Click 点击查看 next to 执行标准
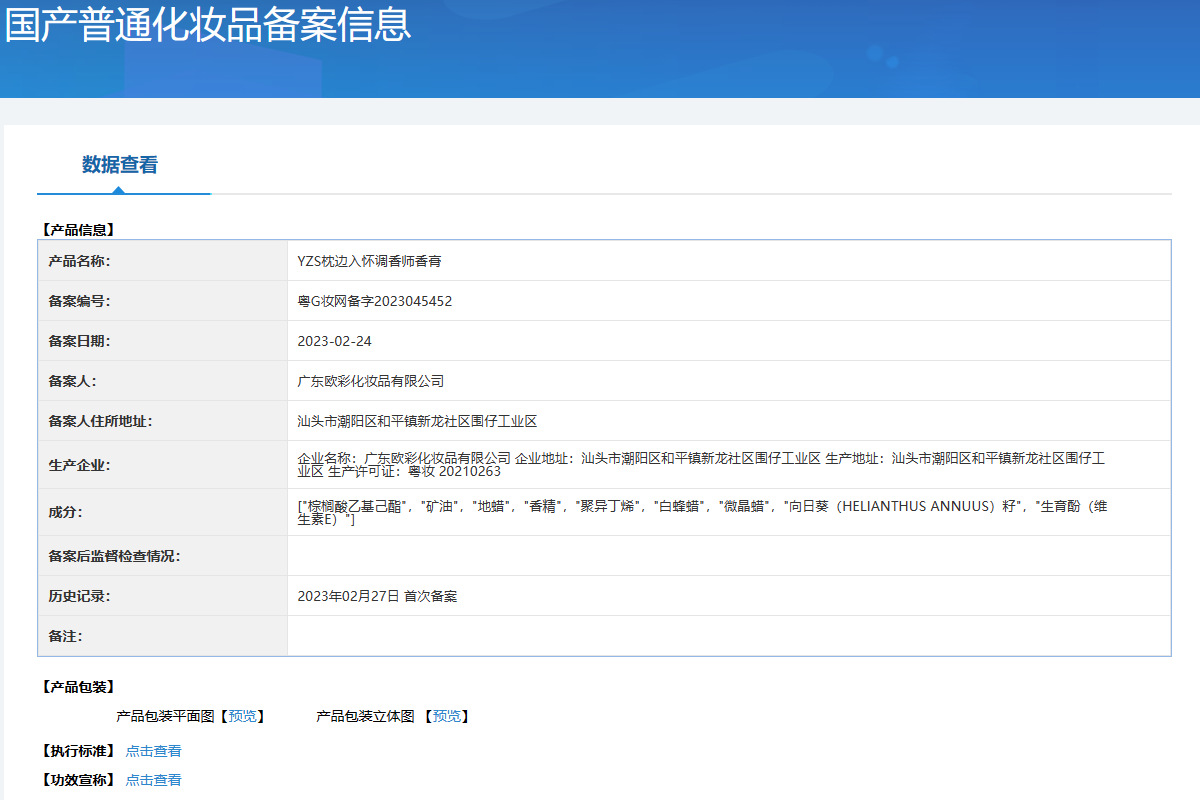The image size is (1200, 800). click(x=153, y=751)
